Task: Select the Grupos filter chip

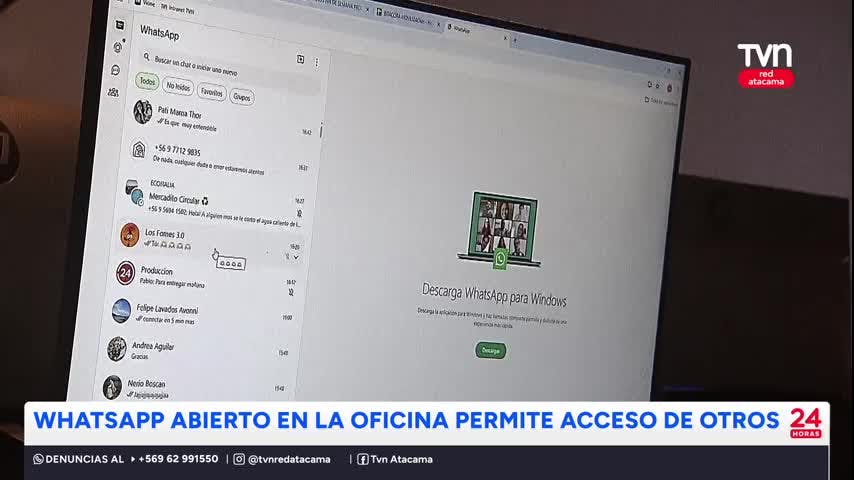Action: tap(242, 97)
